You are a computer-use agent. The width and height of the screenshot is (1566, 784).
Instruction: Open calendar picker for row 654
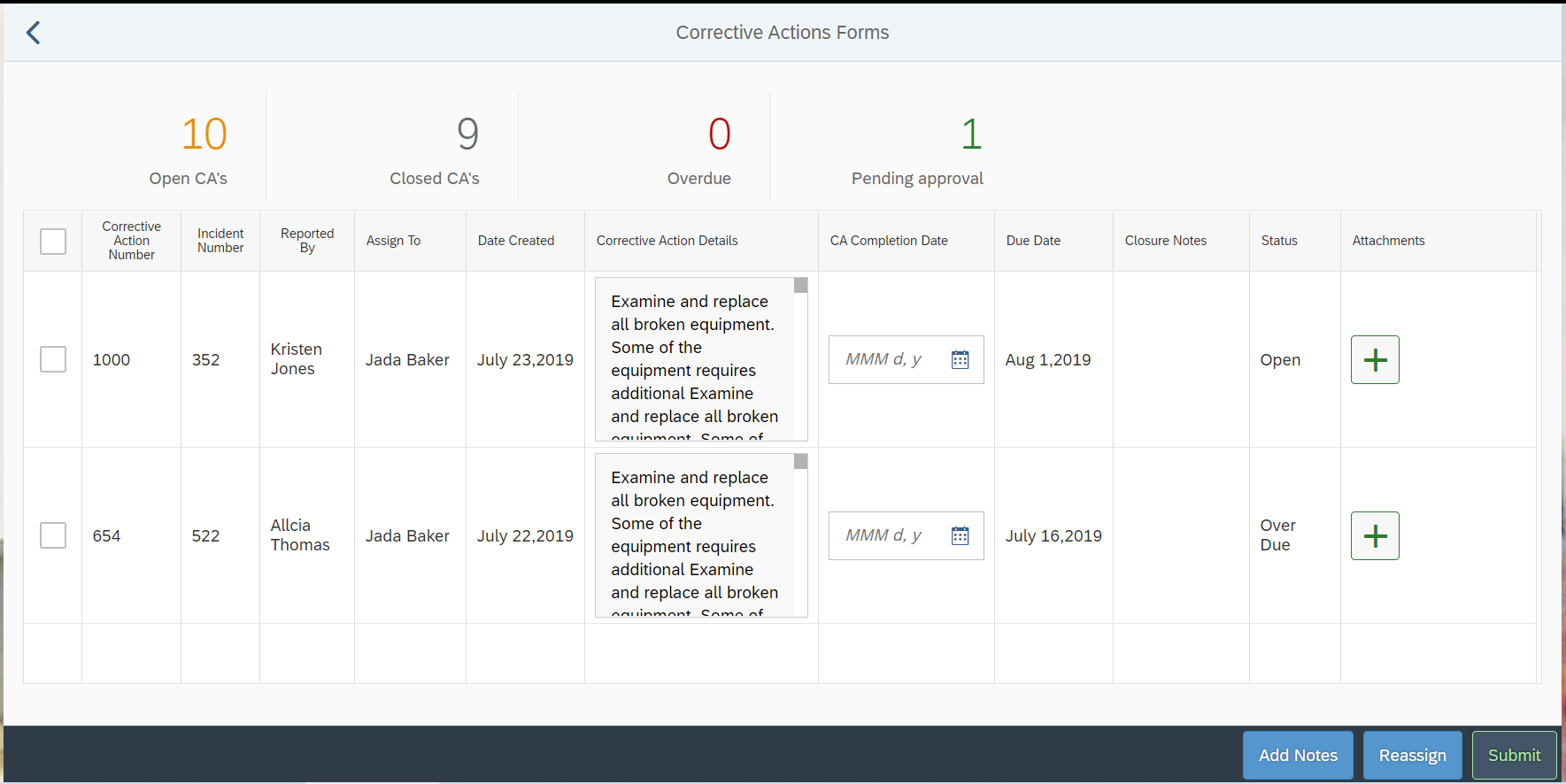click(960, 535)
